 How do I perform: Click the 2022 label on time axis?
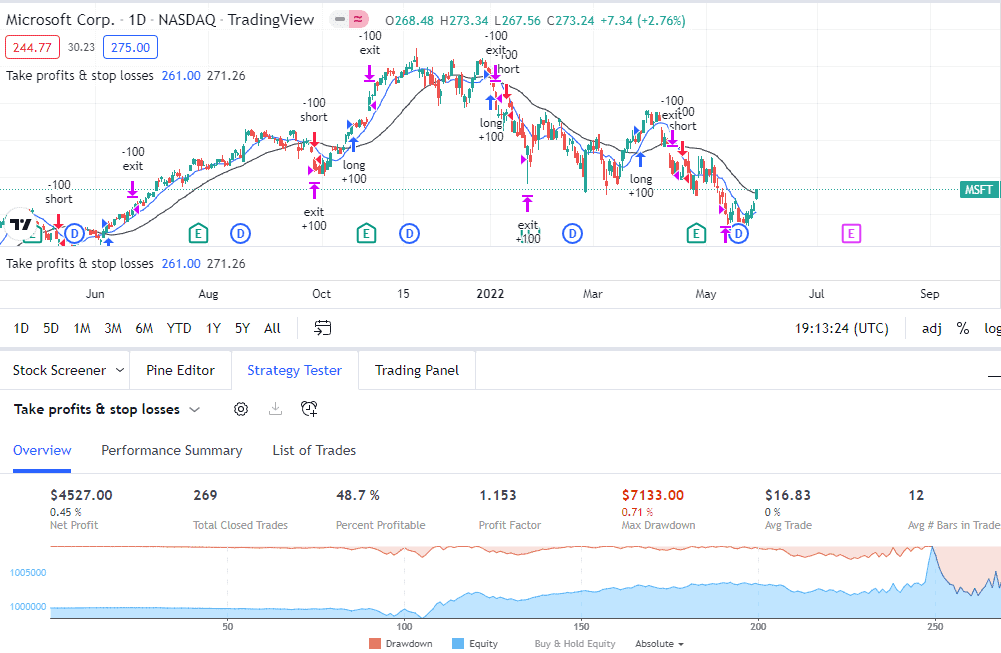[490, 294]
